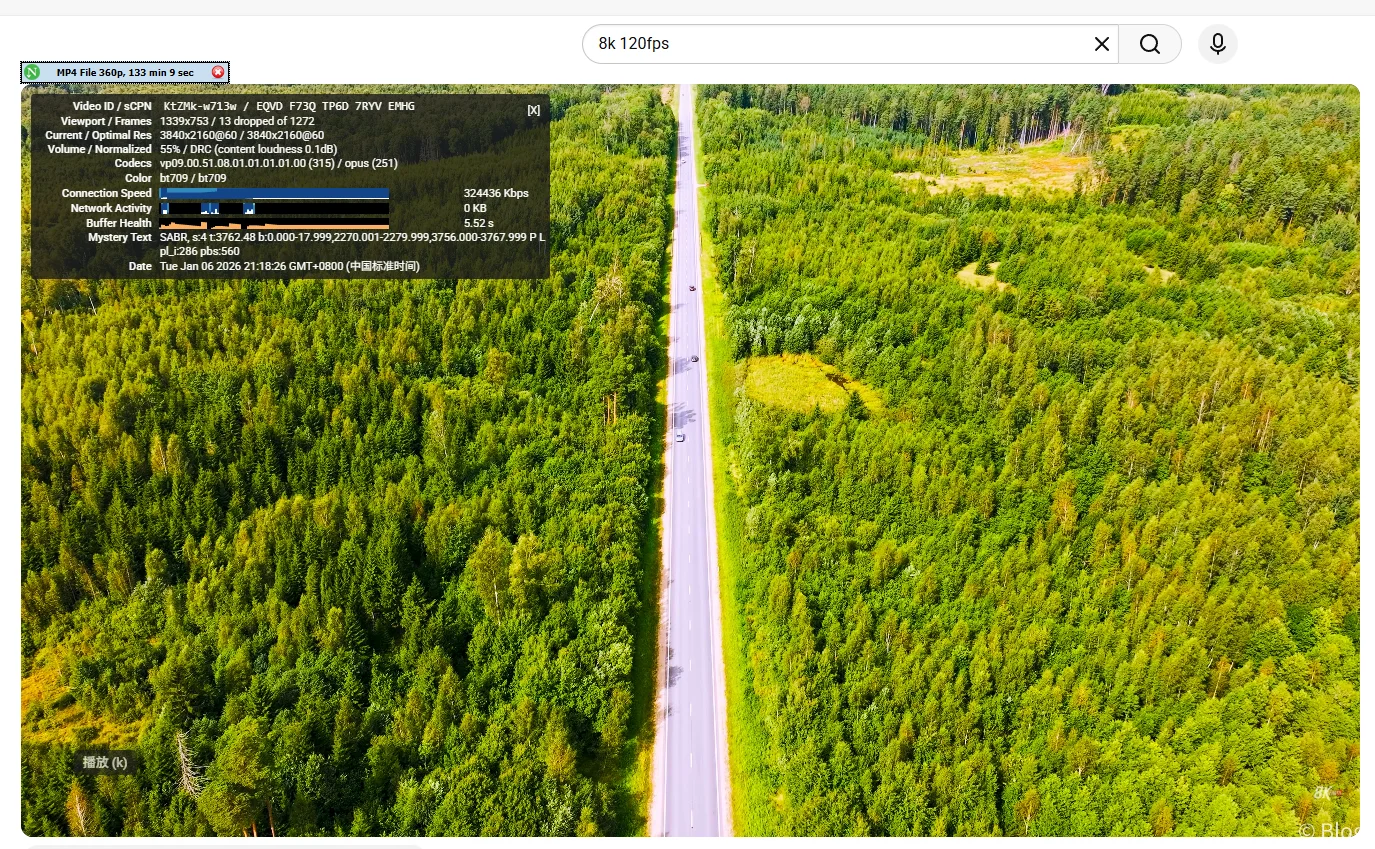Click the 播放 (k) play tooltip
Viewport: 1375px width, 849px height.
click(x=105, y=762)
